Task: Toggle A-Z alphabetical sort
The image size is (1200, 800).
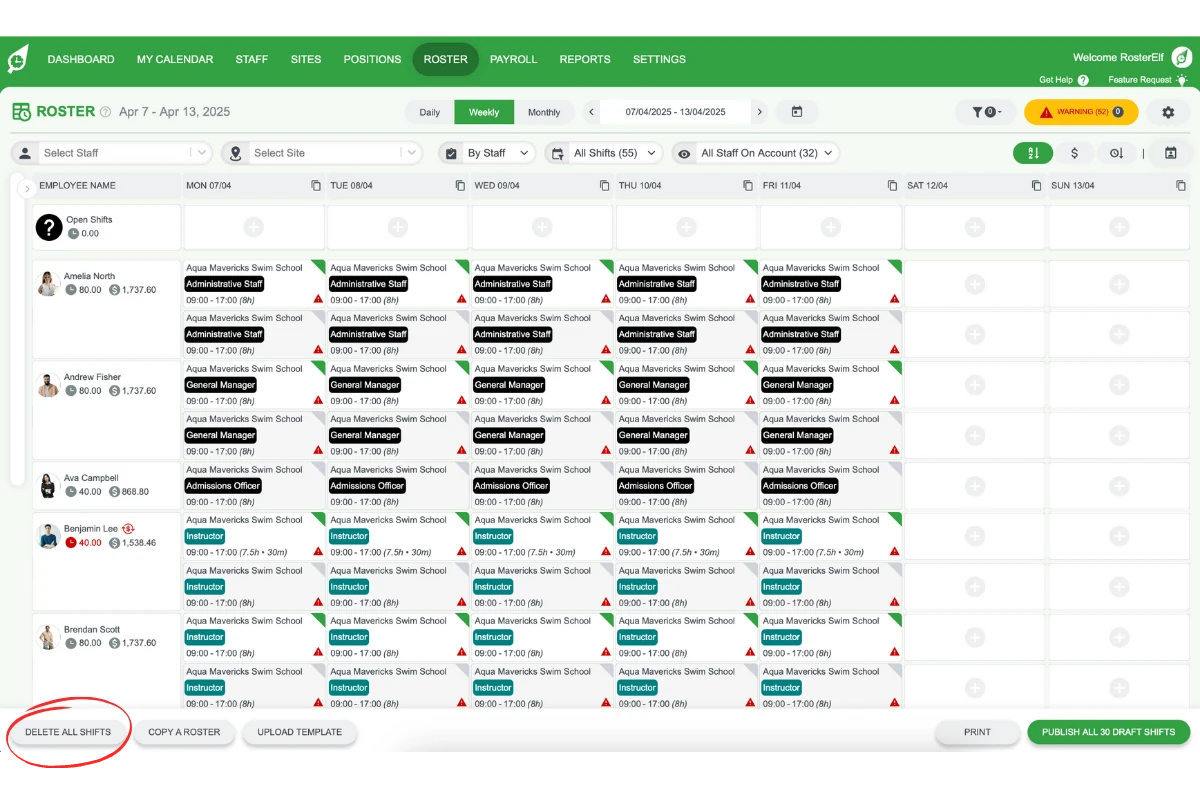Action: coord(1033,153)
